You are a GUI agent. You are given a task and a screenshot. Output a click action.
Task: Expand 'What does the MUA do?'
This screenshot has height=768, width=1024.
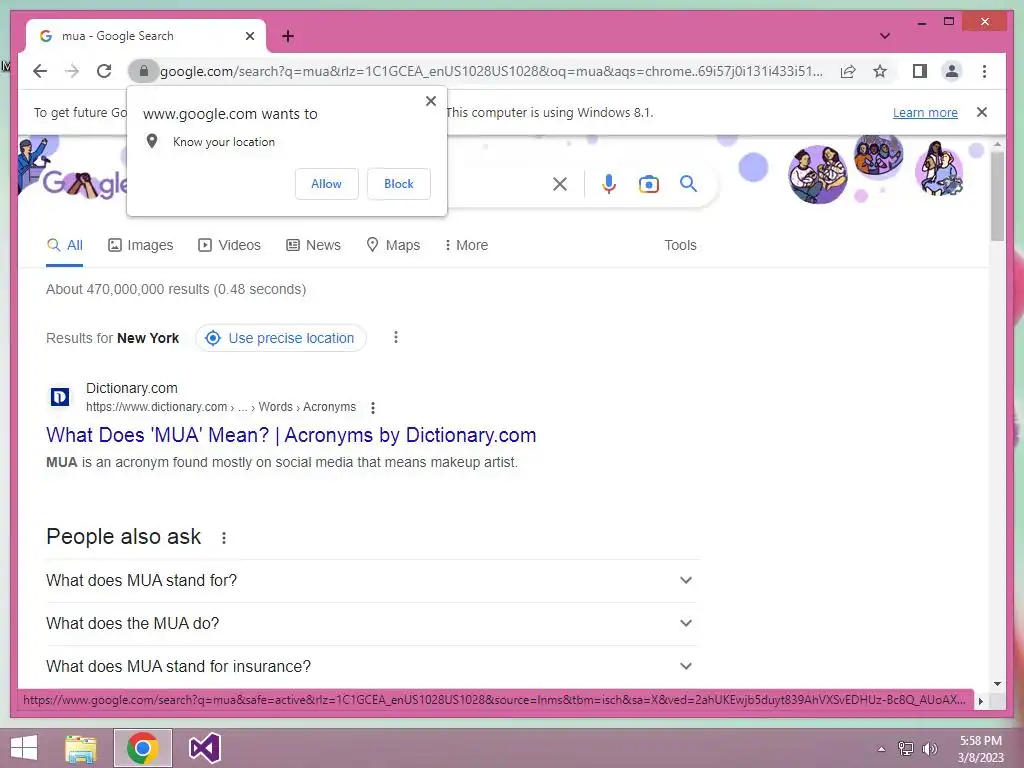pyautogui.click(x=372, y=624)
